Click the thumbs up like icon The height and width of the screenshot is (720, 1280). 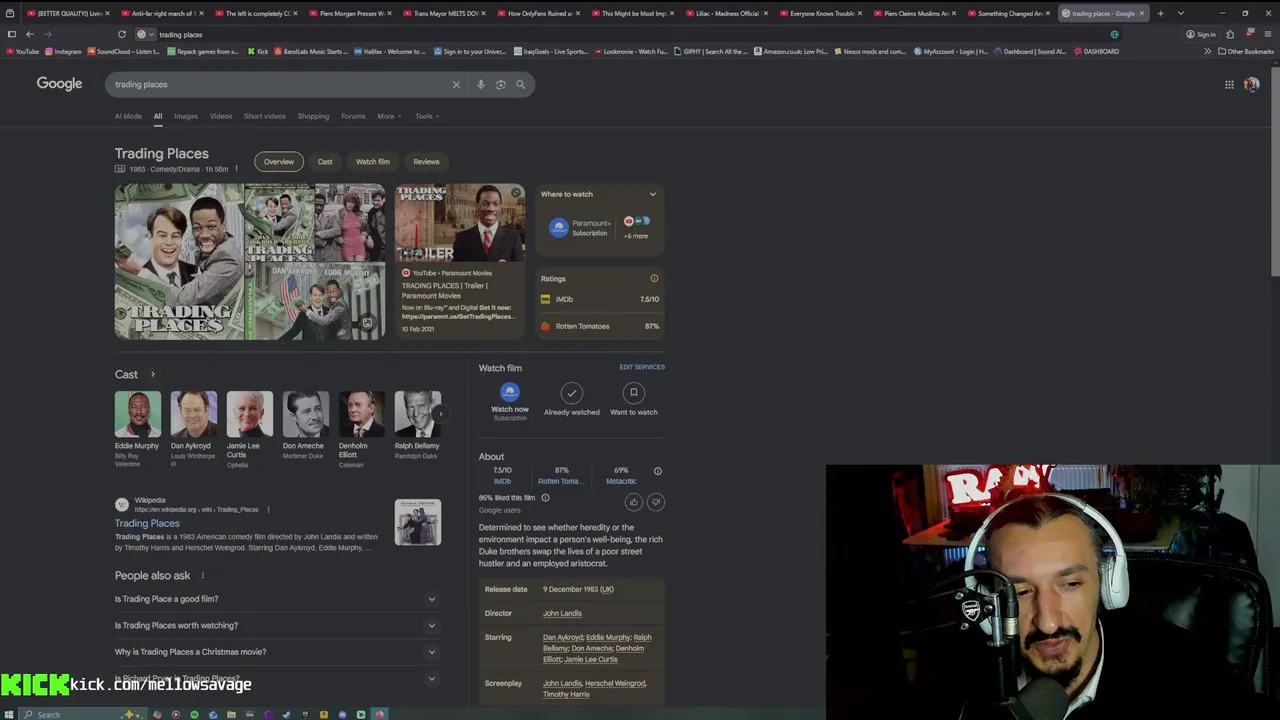[633, 502]
